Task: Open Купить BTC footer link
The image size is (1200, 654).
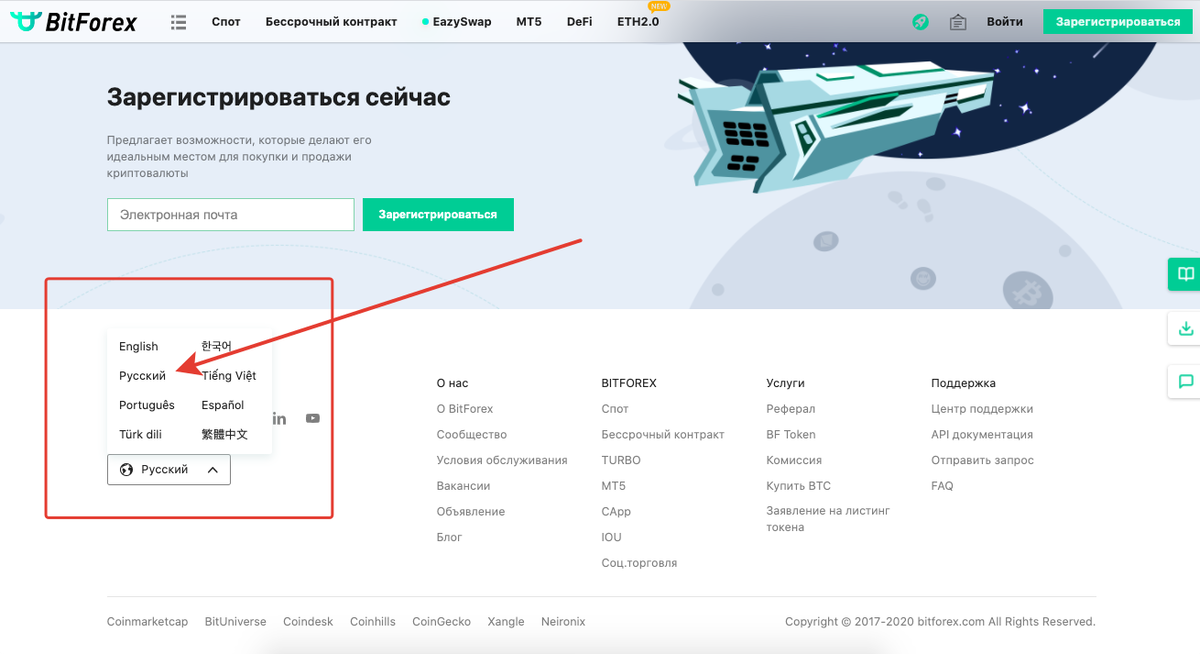Action: coord(799,486)
